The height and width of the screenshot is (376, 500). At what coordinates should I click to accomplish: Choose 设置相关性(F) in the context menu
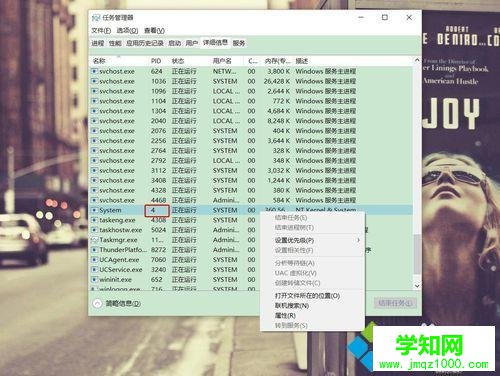tap(294, 250)
